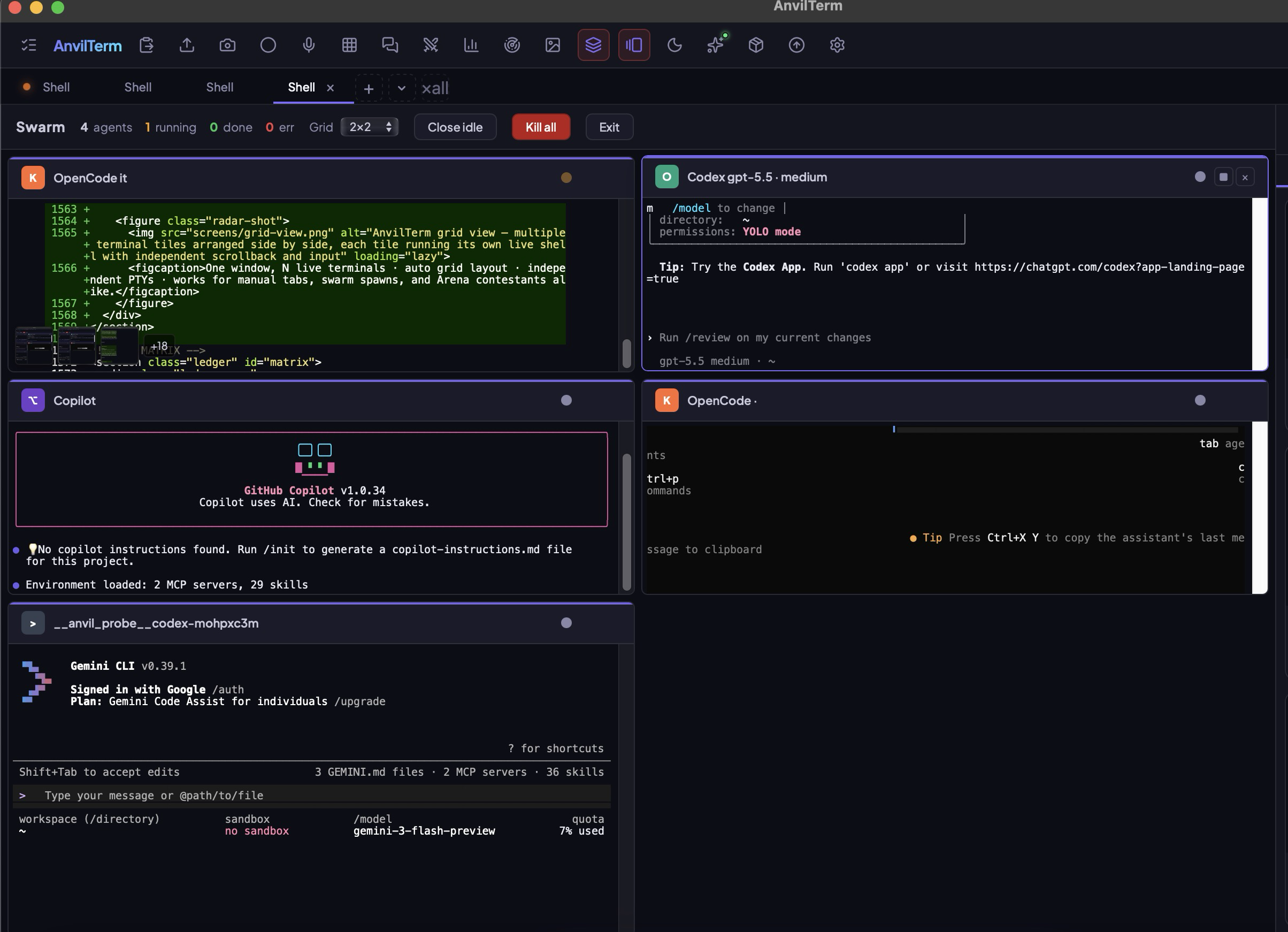This screenshot has height=932, width=1288.
Task: Open the Arena crossed-swords tool
Action: pos(431,45)
